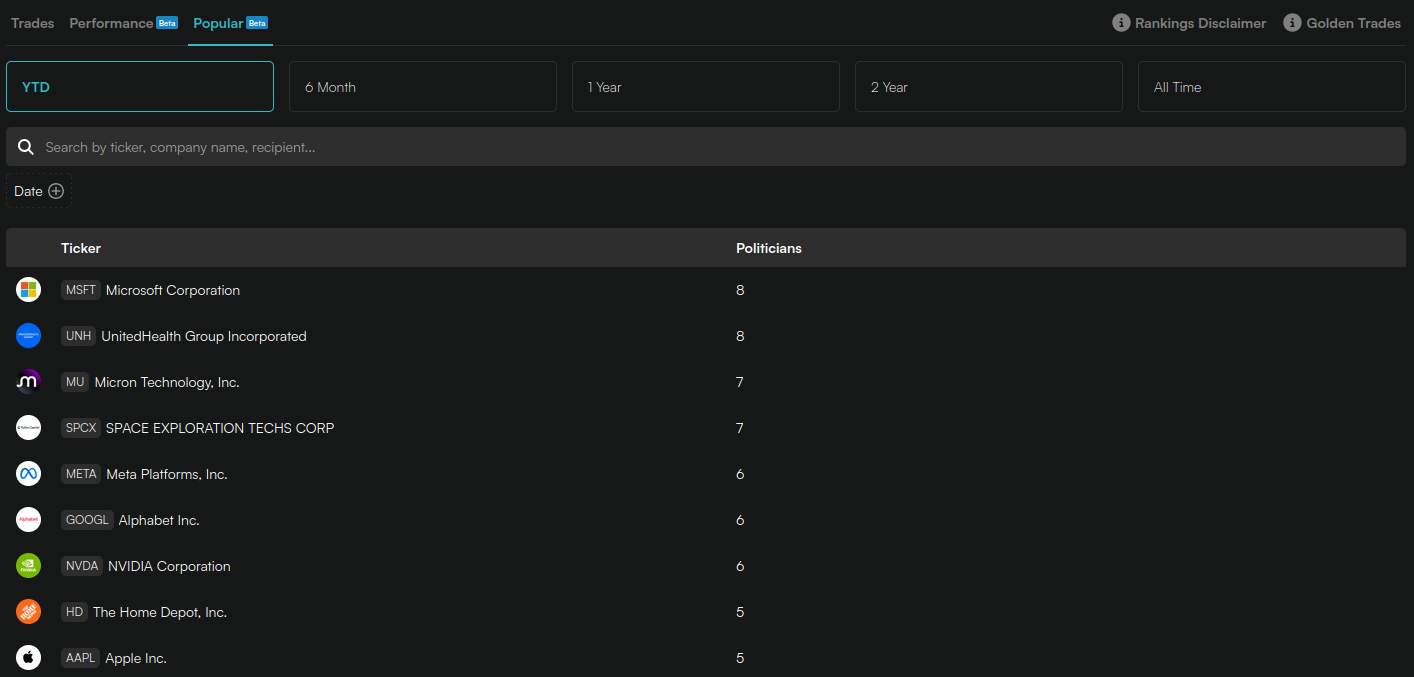Click the UnitedHealth Group logo icon
The height and width of the screenshot is (677, 1414).
click(29, 336)
